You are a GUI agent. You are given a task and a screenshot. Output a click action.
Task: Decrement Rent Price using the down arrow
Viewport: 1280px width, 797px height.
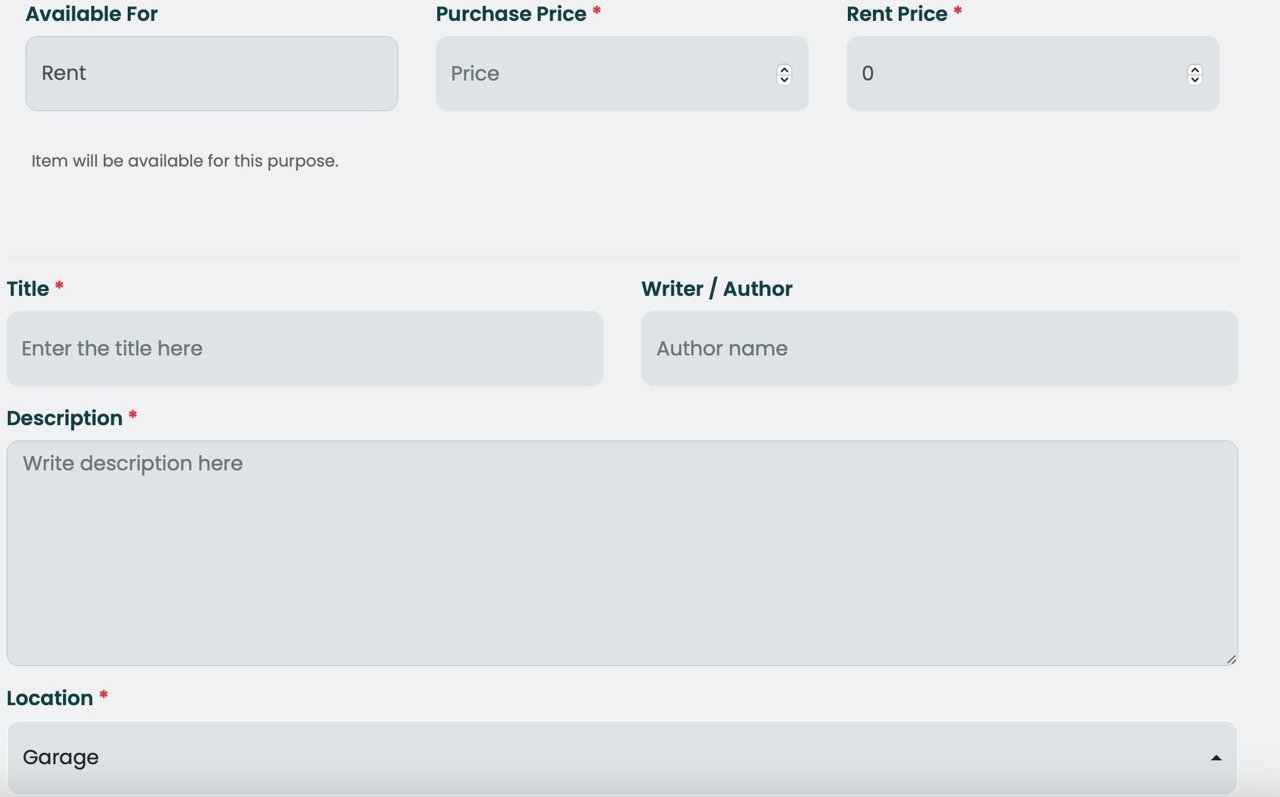[x=1194, y=79]
